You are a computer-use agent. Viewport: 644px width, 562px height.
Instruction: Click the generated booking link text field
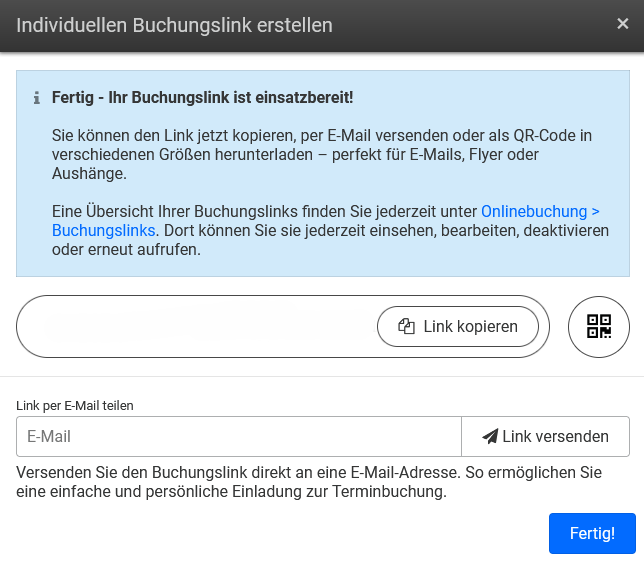click(x=200, y=326)
